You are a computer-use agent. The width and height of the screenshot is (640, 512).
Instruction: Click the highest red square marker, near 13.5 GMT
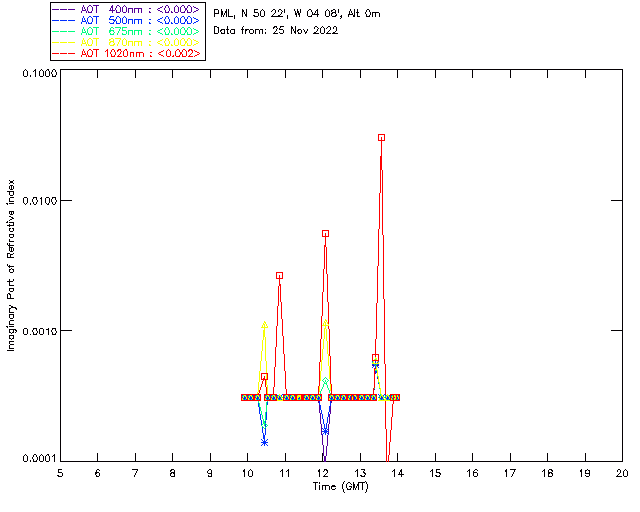(381, 138)
